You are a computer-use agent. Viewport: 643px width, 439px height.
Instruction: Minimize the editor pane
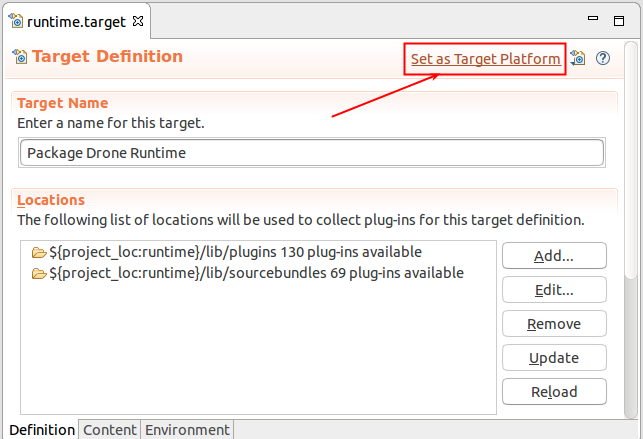pyautogui.click(x=593, y=18)
